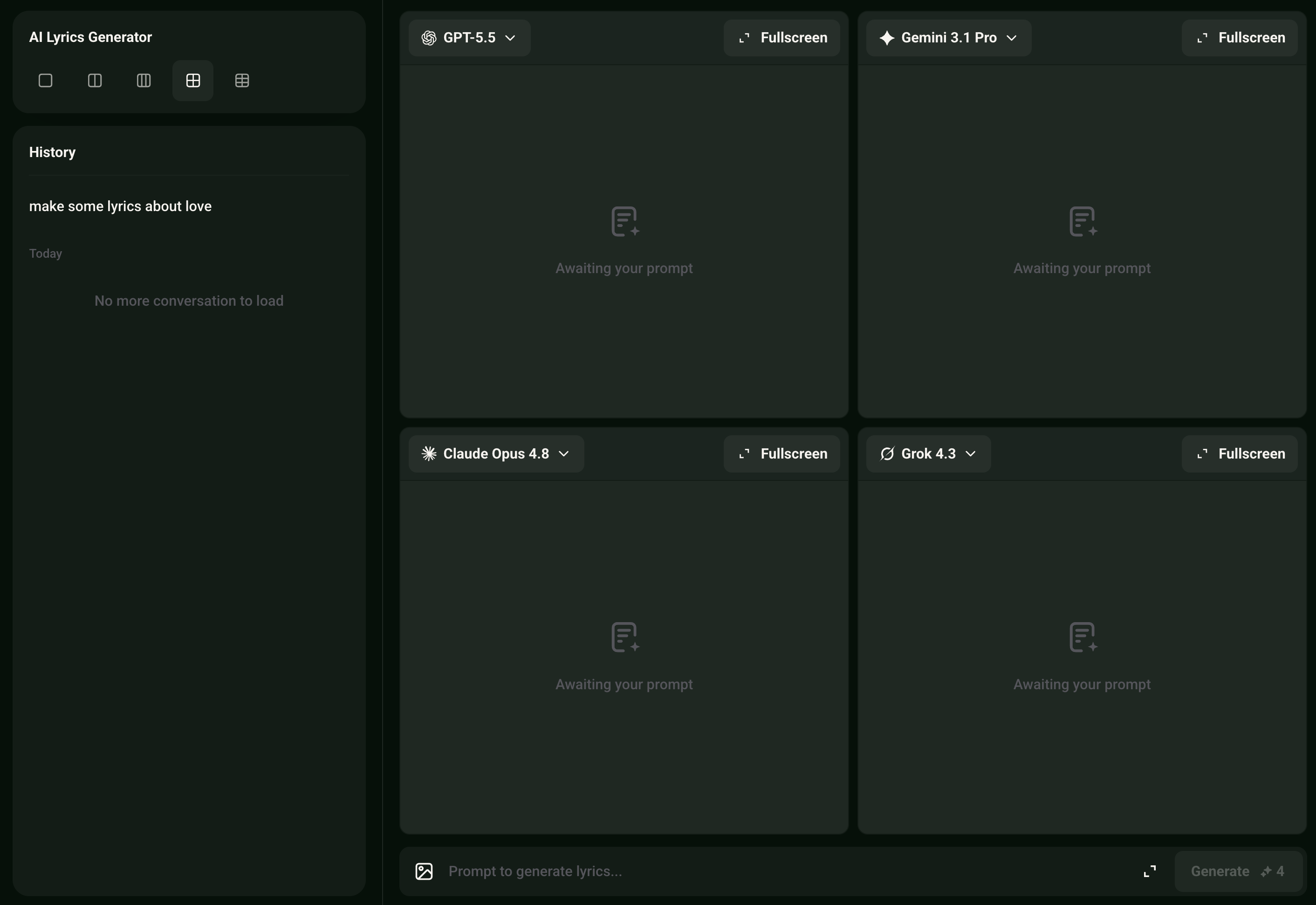Maximize the Grok 4.3 panel fullscreen

pyautogui.click(x=1240, y=453)
